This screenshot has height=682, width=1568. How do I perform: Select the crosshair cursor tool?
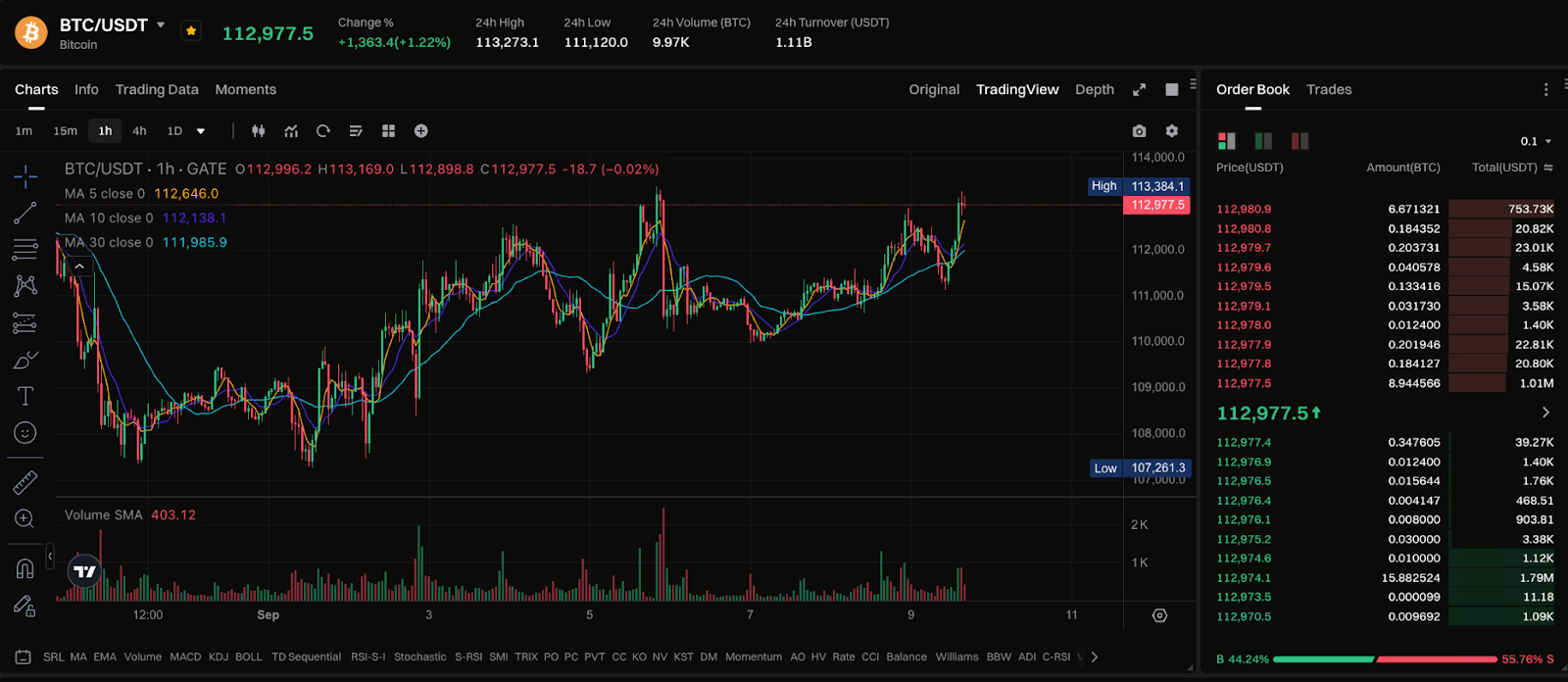click(x=25, y=176)
